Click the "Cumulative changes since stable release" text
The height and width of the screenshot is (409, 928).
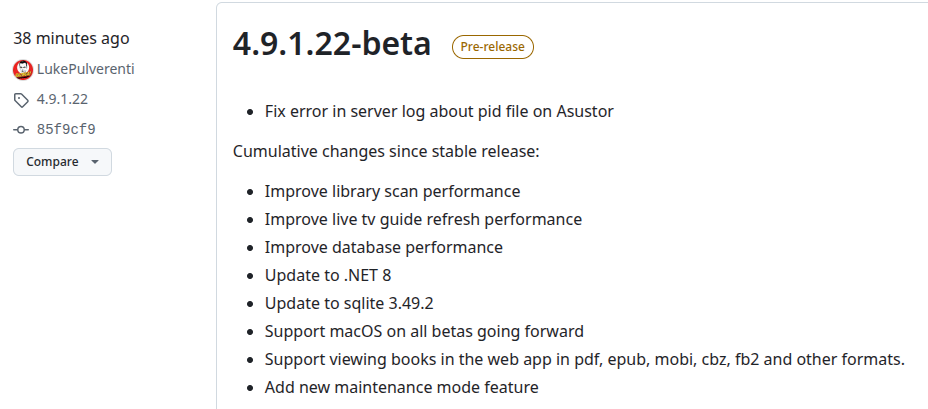(386, 151)
